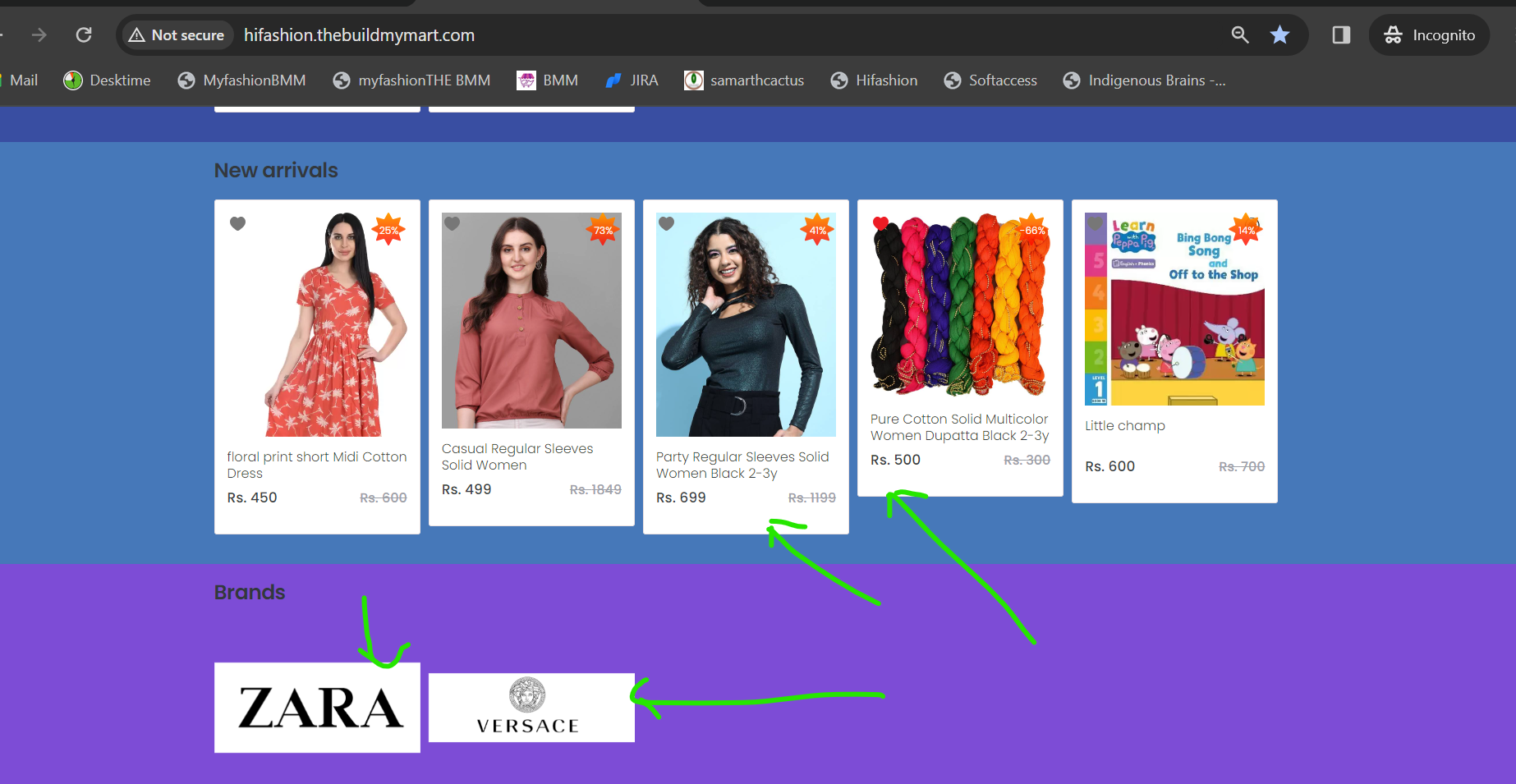Open the VERSACE brand logo
This screenshot has width=1516, height=784.
(531, 708)
